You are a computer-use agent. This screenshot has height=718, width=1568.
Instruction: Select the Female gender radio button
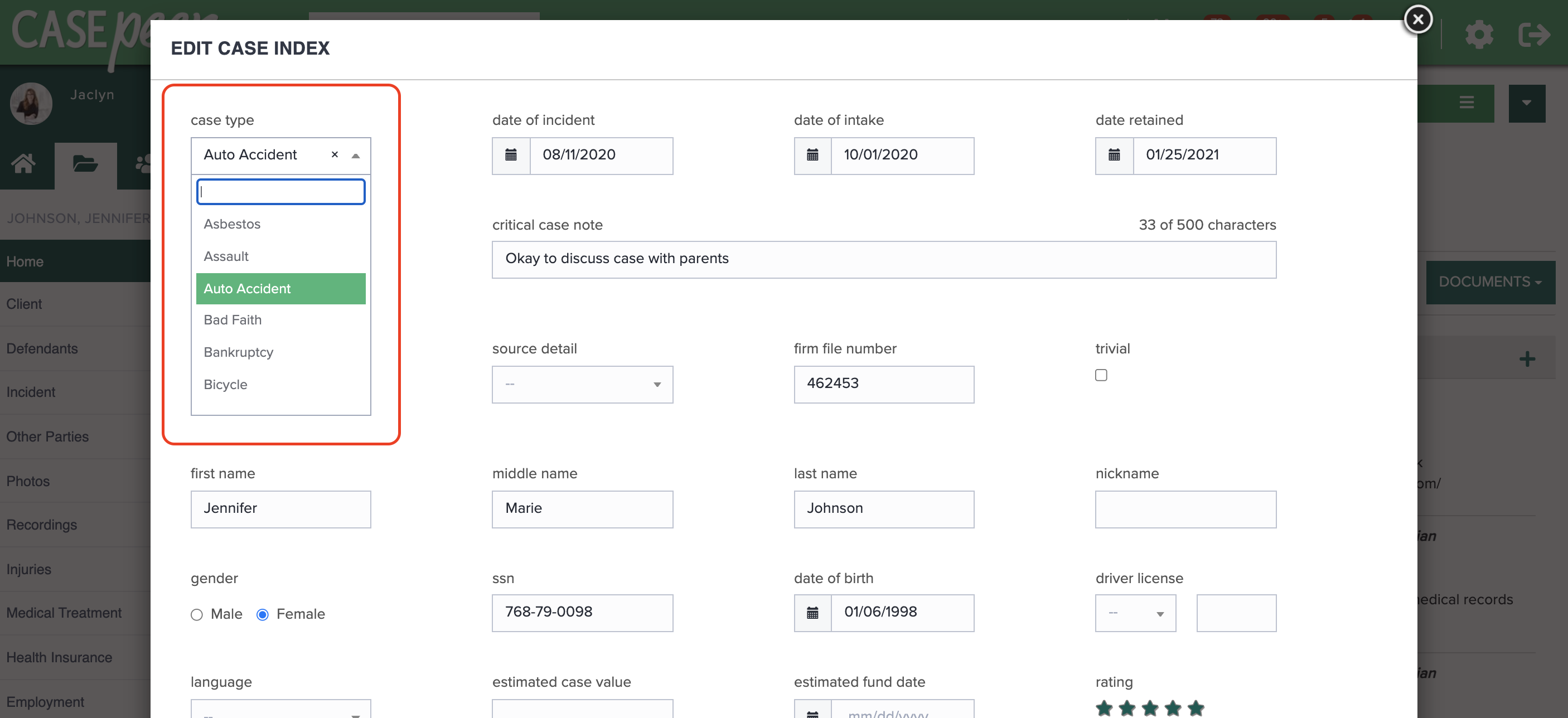point(262,614)
